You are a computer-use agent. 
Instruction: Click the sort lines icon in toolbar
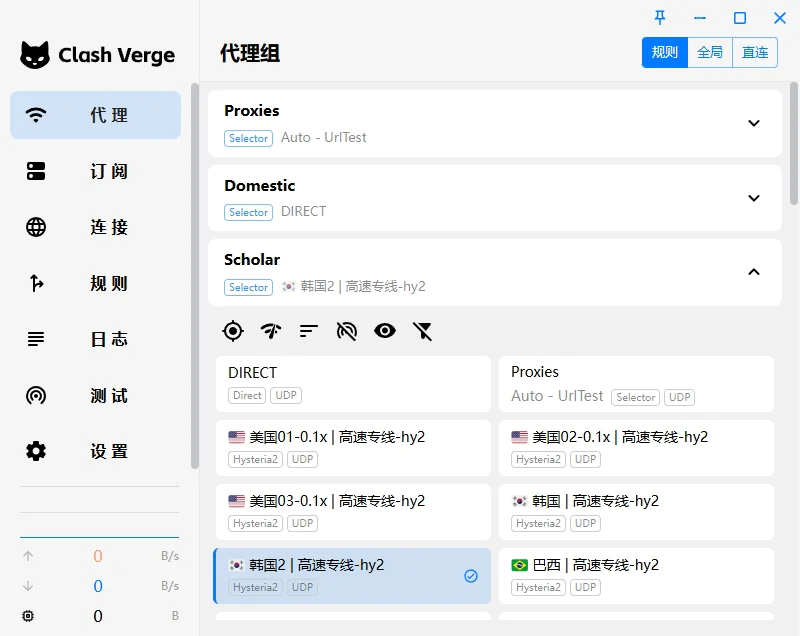click(x=309, y=331)
